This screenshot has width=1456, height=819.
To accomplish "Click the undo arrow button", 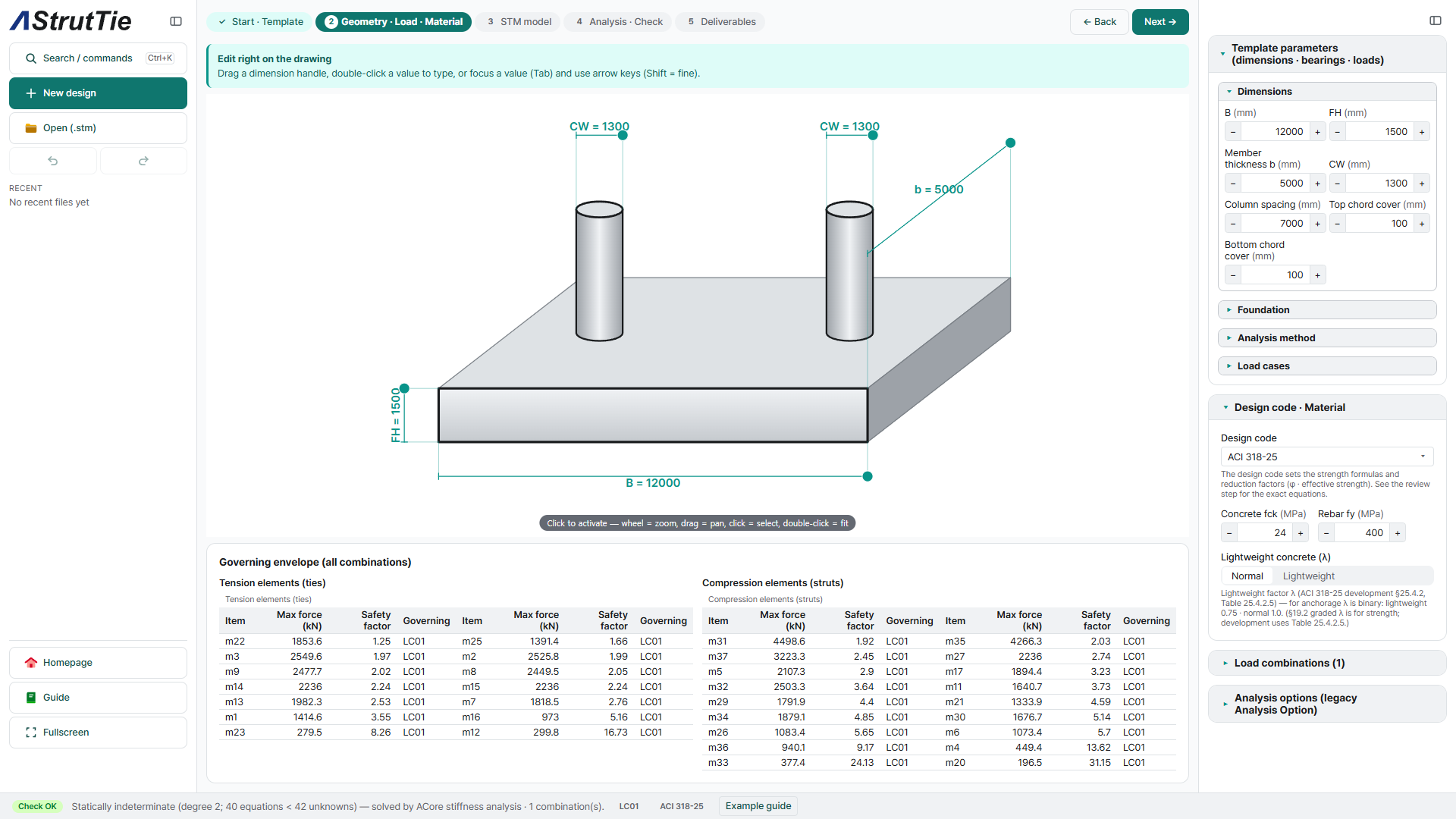I will (x=52, y=161).
